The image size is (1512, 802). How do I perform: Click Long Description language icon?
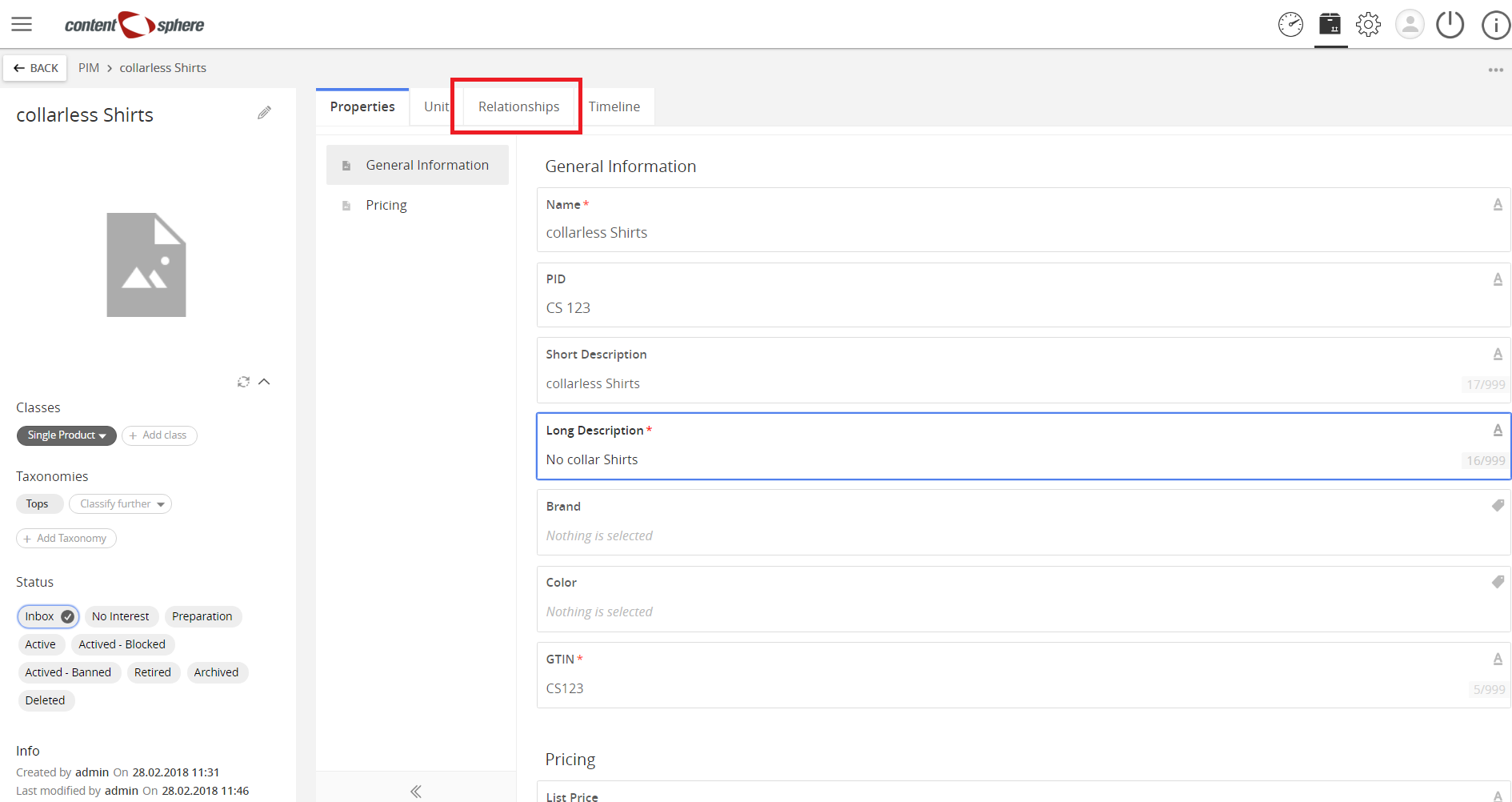click(1498, 431)
